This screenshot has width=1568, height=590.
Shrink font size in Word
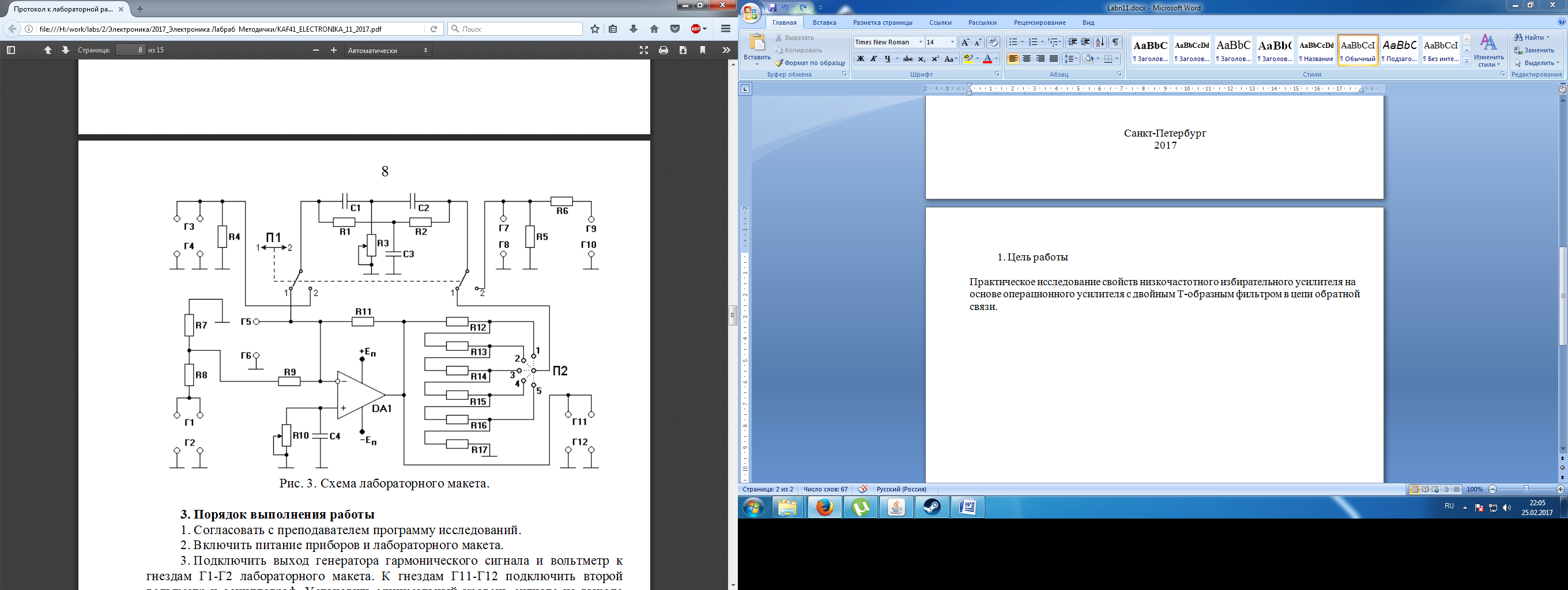click(978, 42)
